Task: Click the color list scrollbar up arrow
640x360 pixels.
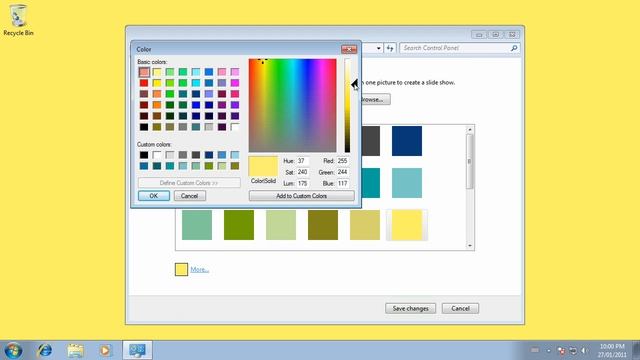Action: tap(470, 130)
